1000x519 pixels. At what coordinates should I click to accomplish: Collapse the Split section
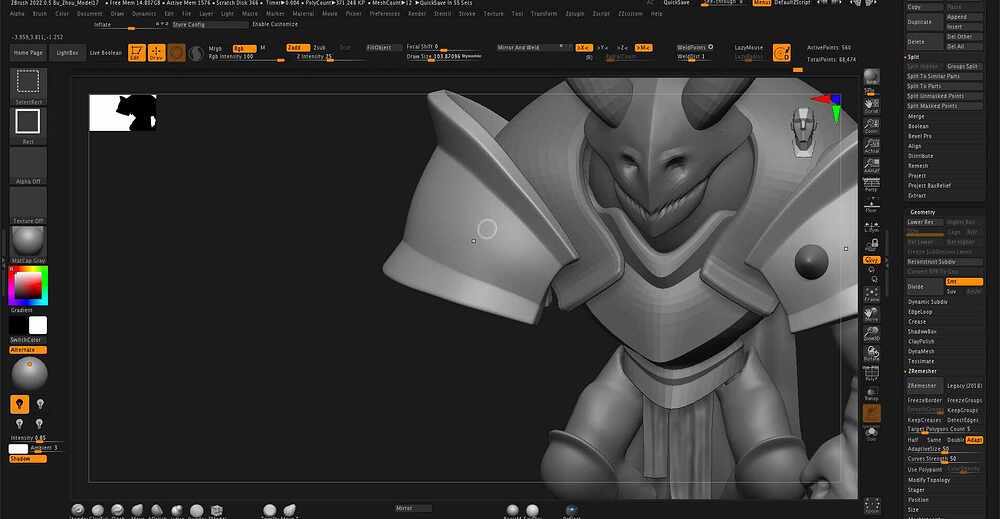coord(913,57)
